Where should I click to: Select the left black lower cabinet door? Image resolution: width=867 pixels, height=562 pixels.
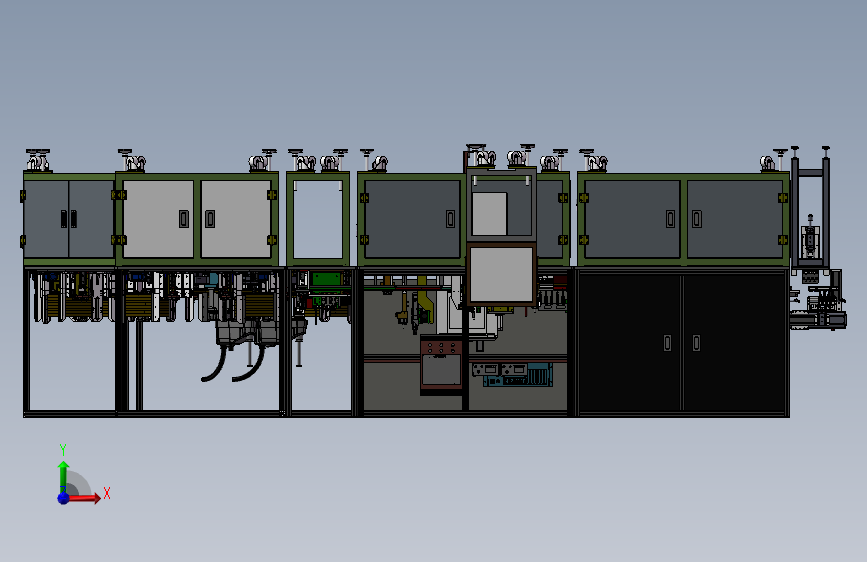[x=629, y=343]
